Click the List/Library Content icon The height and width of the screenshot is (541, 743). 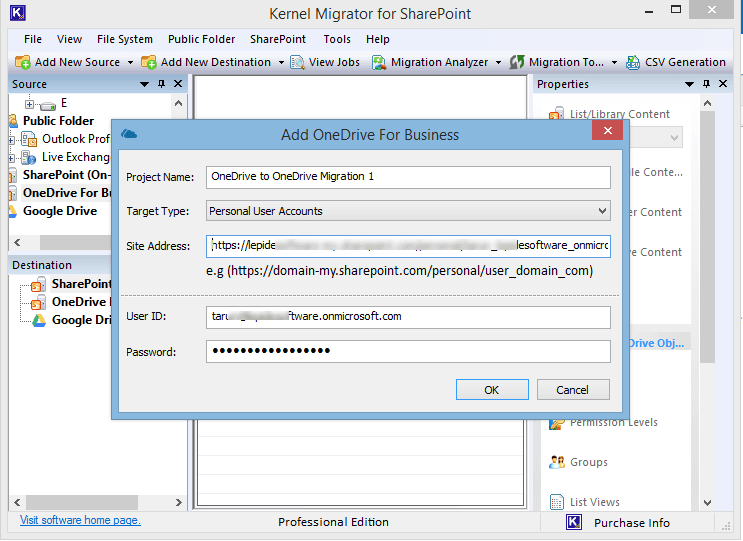(556, 113)
